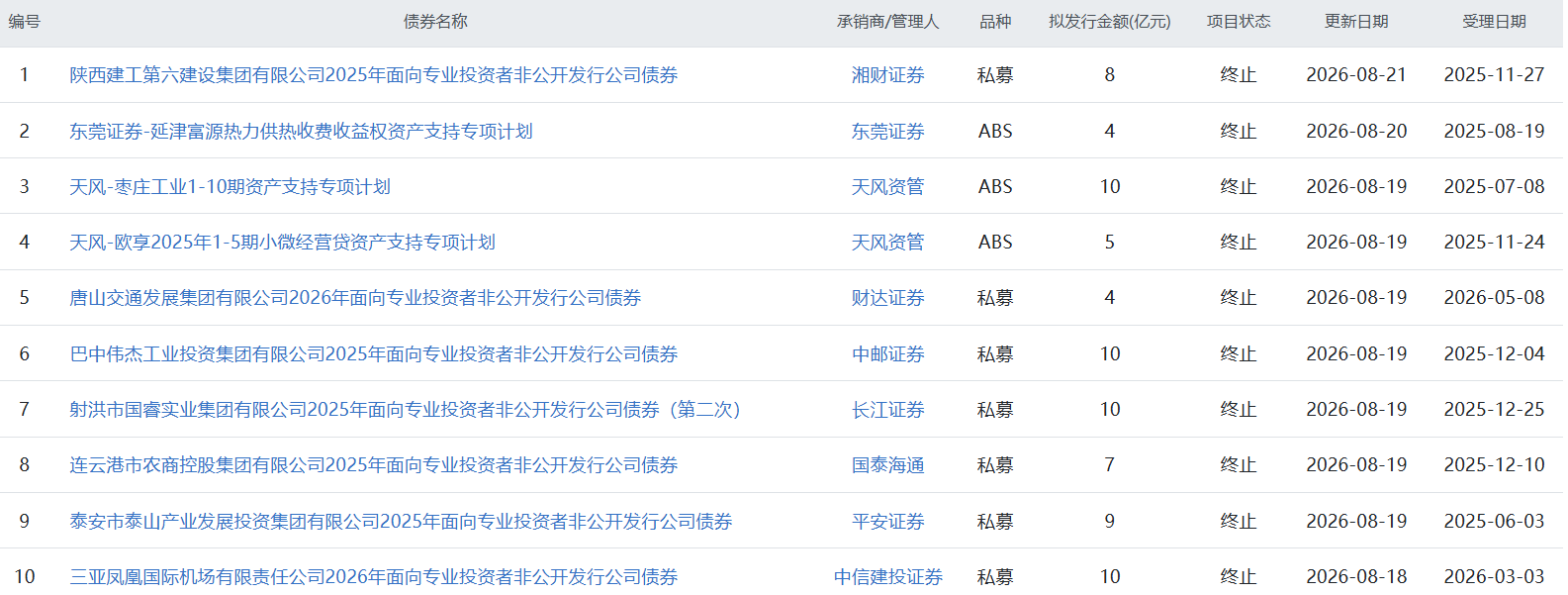Screen dimensions: 1568x595
Task: Open 泰安市泰山产业发展投资集团 bond link
Action: [x=401, y=521]
